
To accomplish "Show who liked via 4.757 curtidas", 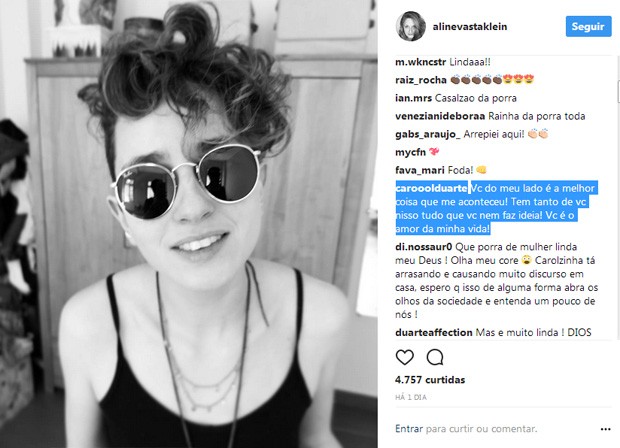I will click(x=430, y=380).
